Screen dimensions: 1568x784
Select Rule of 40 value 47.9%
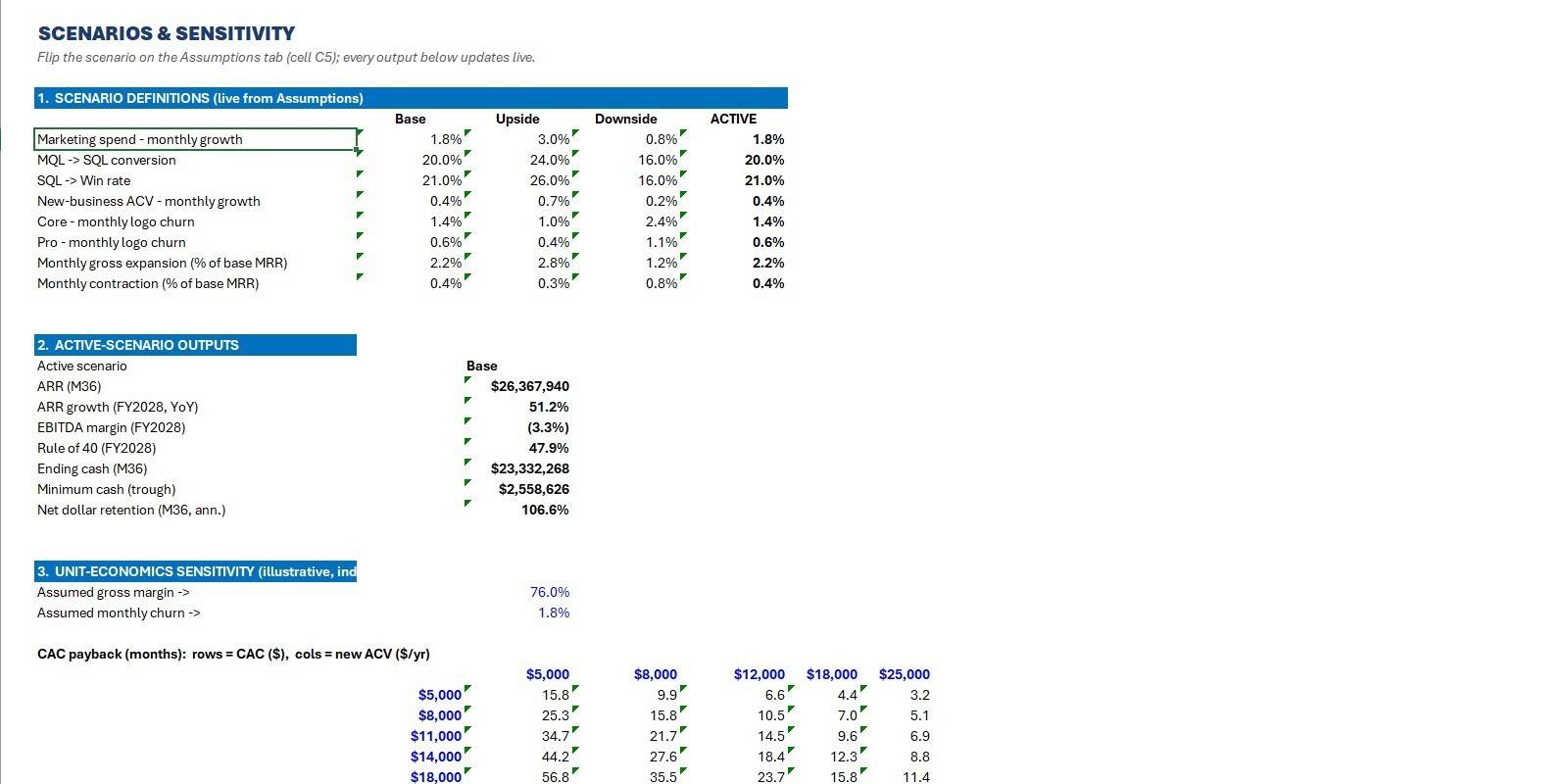pos(549,448)
